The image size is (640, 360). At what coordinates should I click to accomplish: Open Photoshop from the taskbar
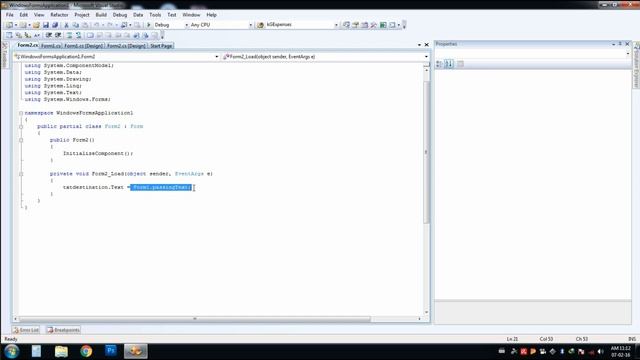111,351
